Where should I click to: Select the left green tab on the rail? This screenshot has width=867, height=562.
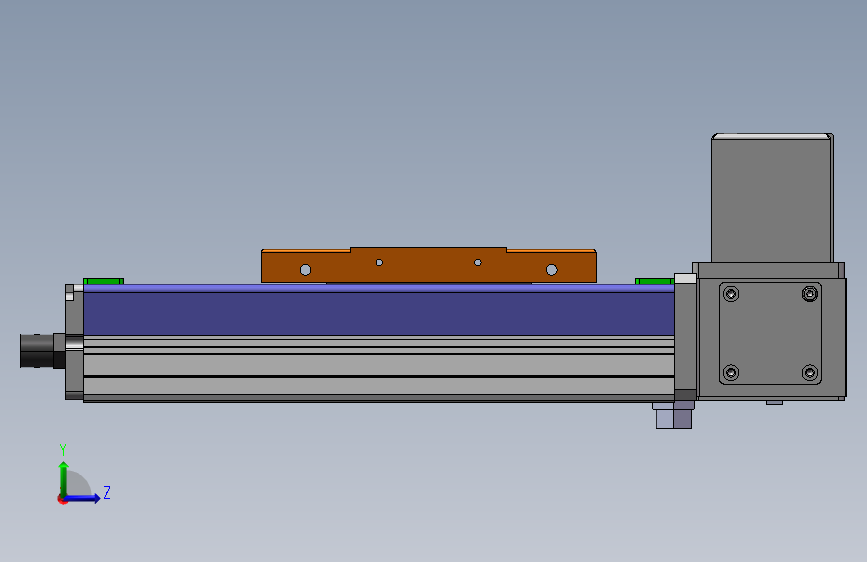pos(103,282)
